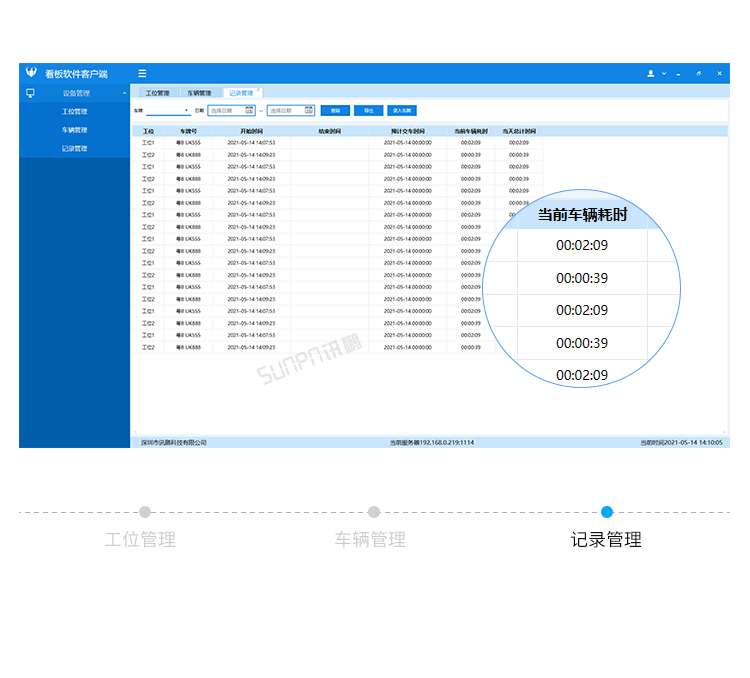Switch to the 工位管理 tab

[x=157, y=93]
